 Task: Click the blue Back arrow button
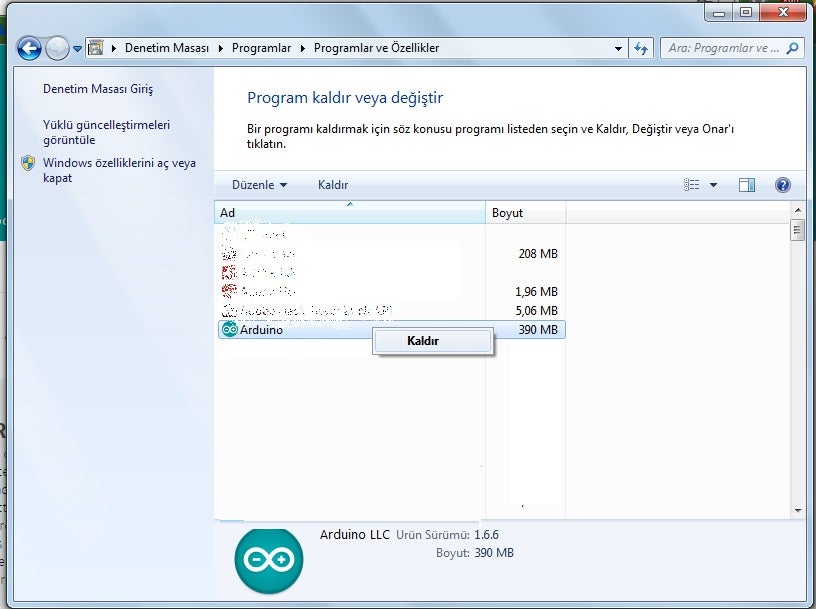29,48
